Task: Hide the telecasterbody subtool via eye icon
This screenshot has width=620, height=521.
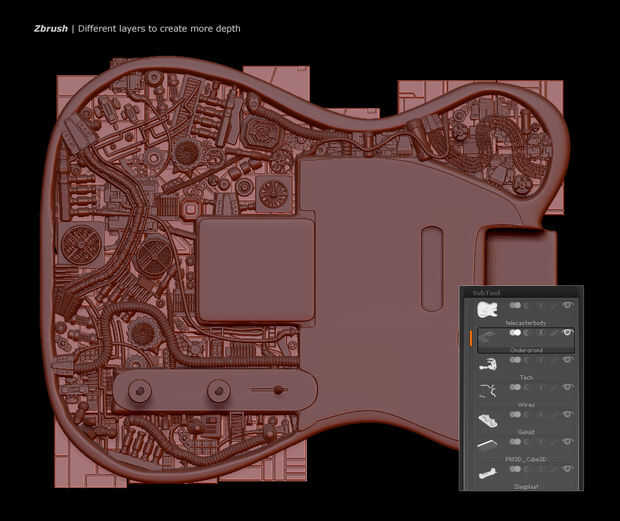Action: [x=568, y=305]
